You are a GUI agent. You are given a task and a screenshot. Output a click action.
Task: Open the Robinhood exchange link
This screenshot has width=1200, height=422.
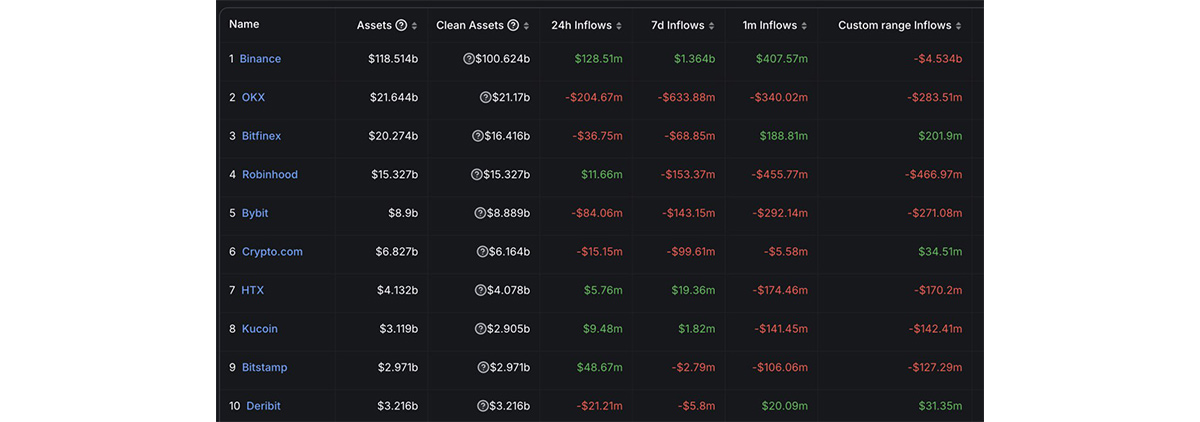pos(270,174)
